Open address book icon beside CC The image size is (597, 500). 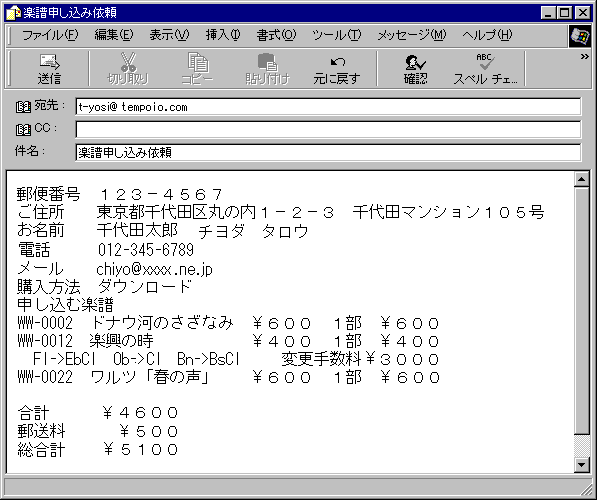23,129
